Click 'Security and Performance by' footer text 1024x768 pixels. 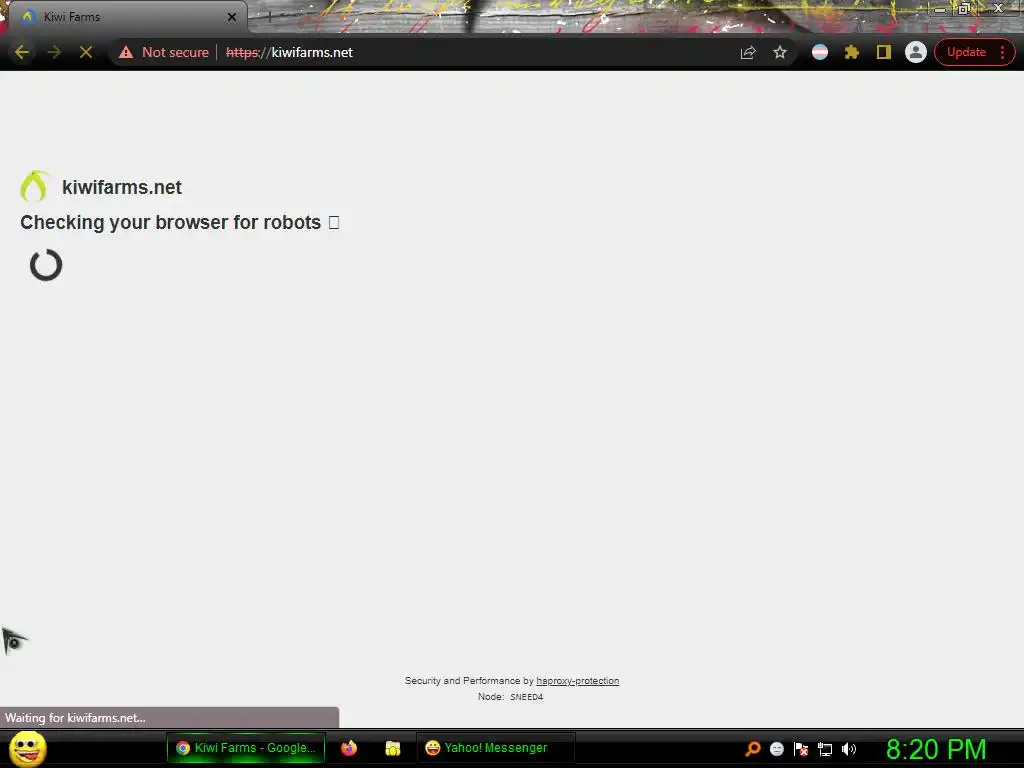tap(469, 680)
